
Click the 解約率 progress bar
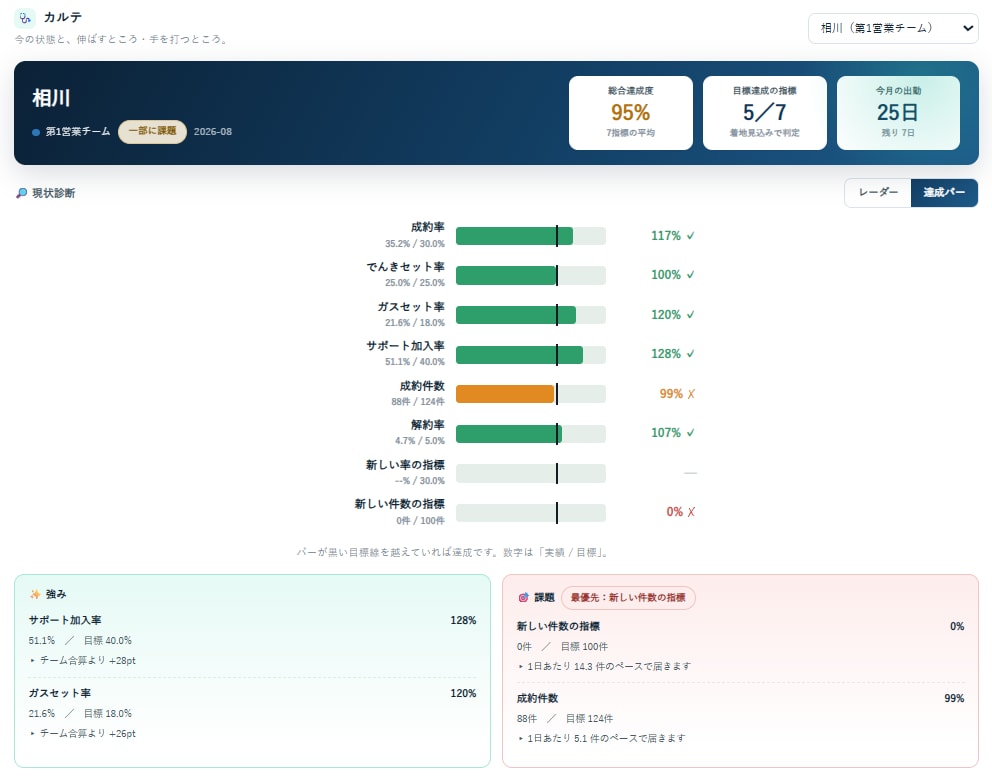[530, 434]
